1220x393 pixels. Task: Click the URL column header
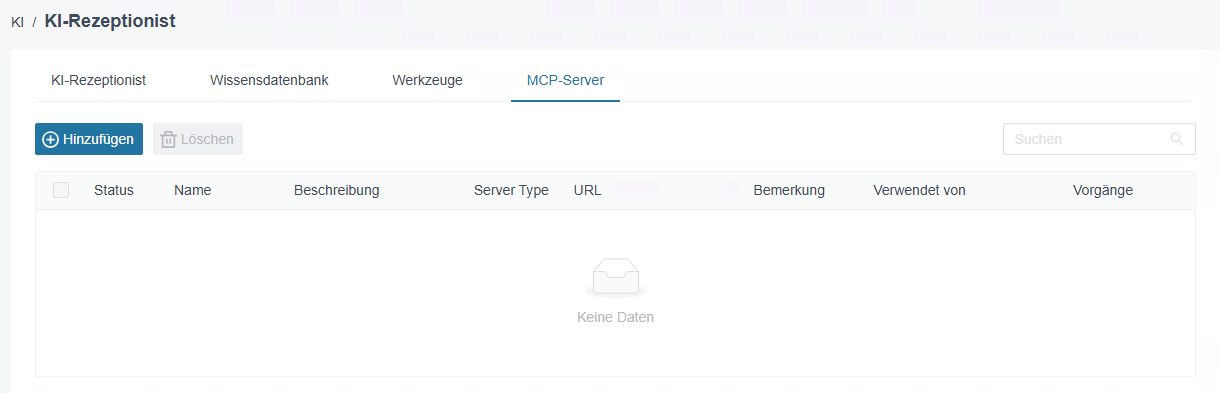(588, 190)
